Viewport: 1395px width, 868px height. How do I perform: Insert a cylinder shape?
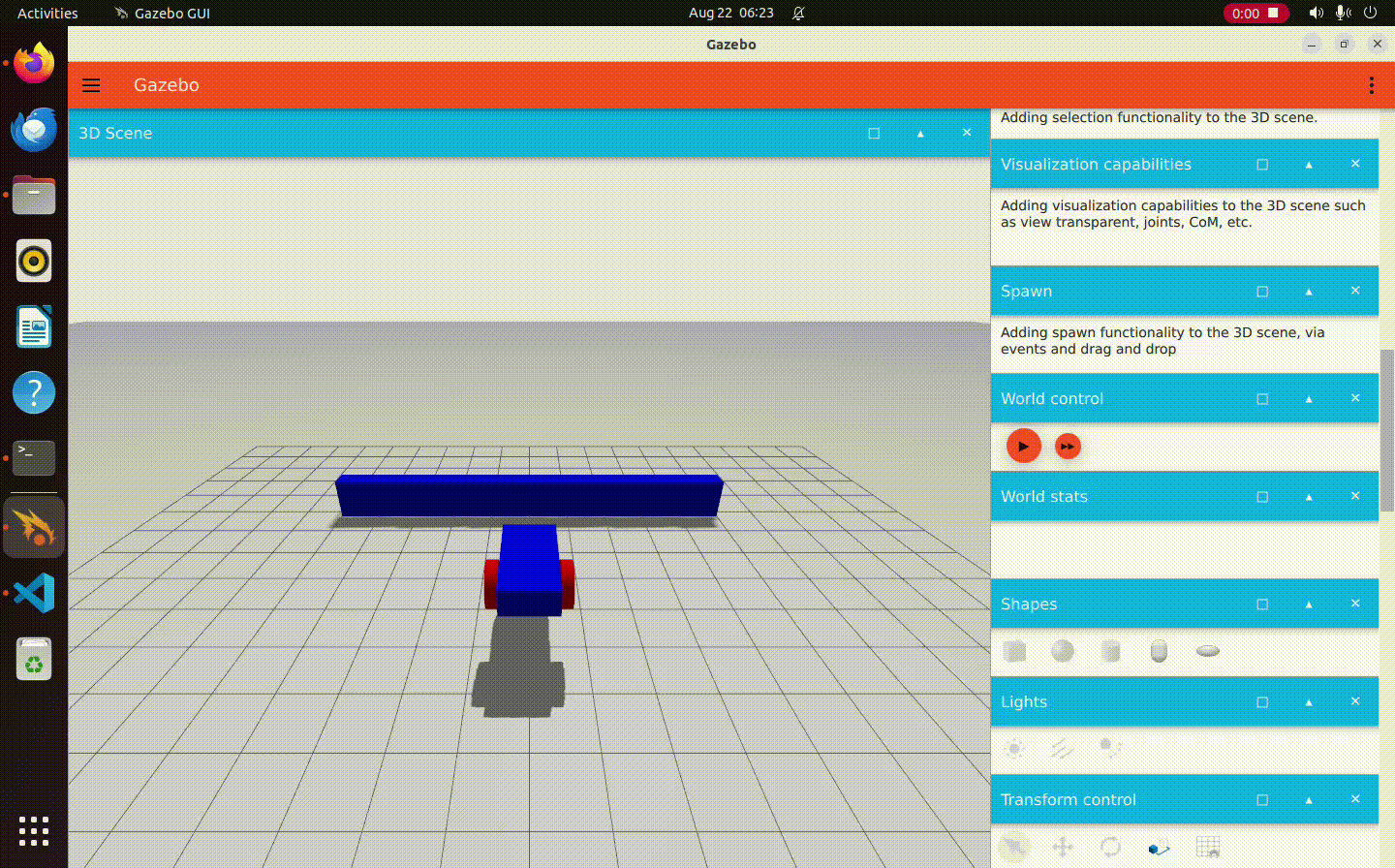(x=1111, y=651)
